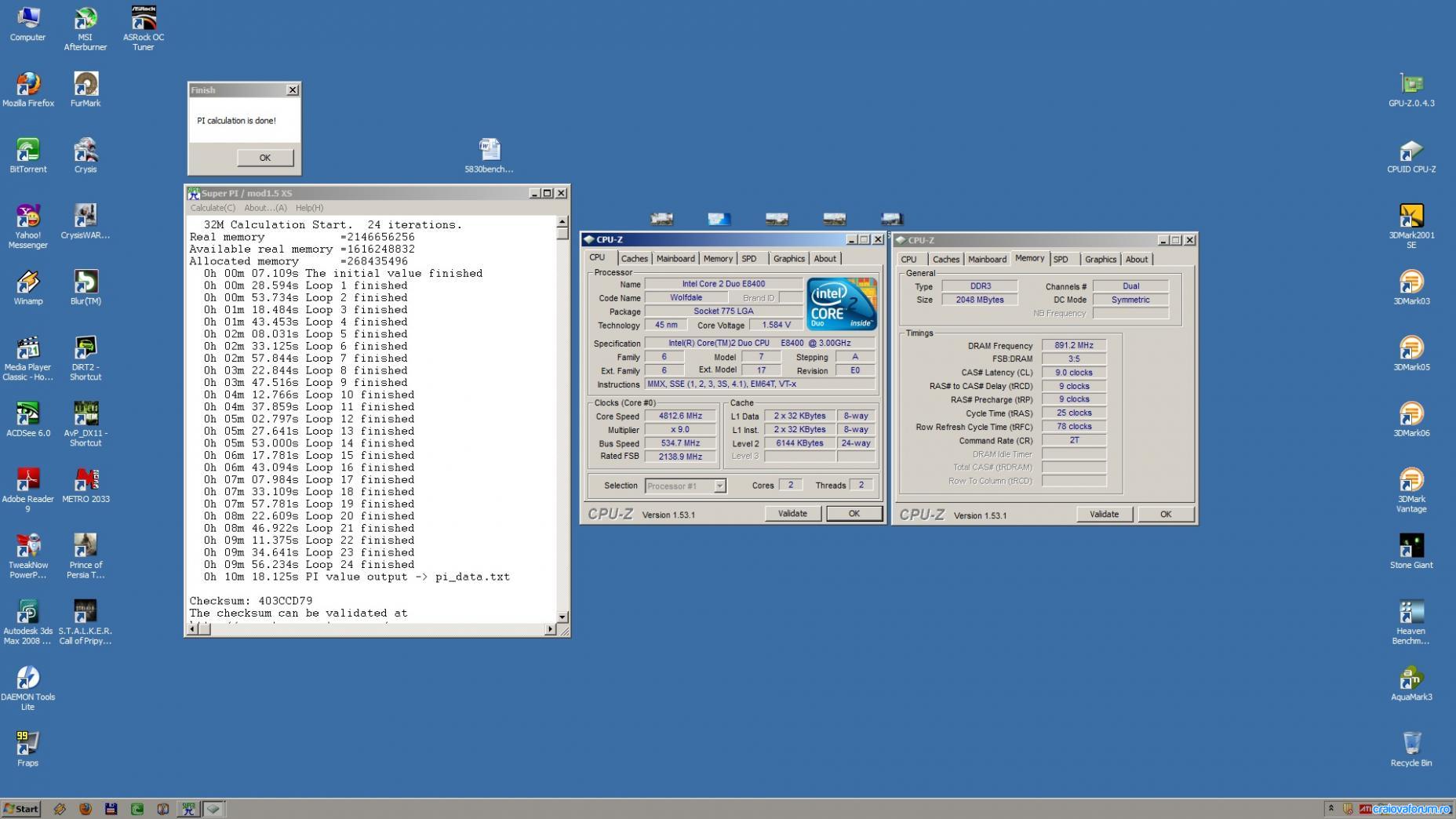Screen dimensions: 1456x819
Task: Switch to Caches tab in left CPU-Z
Action: coord(634,259)
